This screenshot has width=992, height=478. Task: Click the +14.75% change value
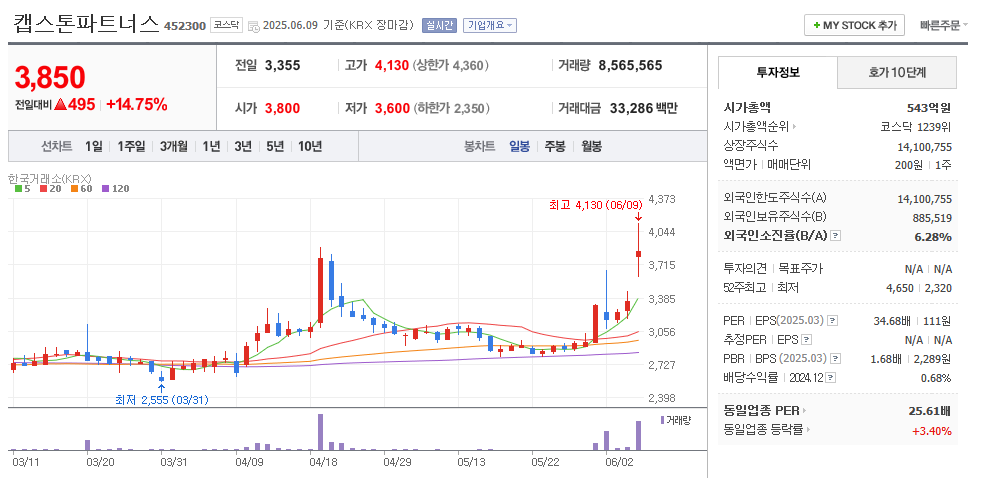(137, 104)
